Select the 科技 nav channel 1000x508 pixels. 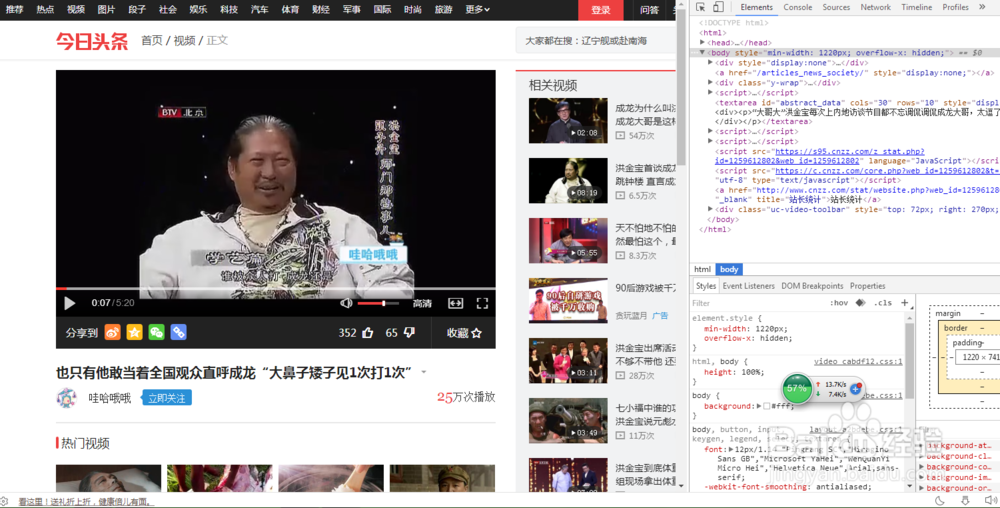click(x=229, y=9)
